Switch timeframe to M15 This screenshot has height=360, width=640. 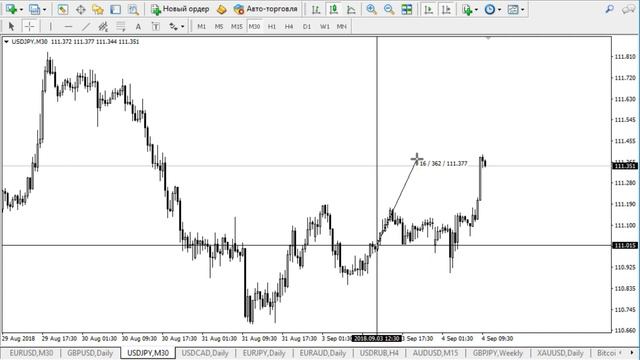click(x=236, y=27)
